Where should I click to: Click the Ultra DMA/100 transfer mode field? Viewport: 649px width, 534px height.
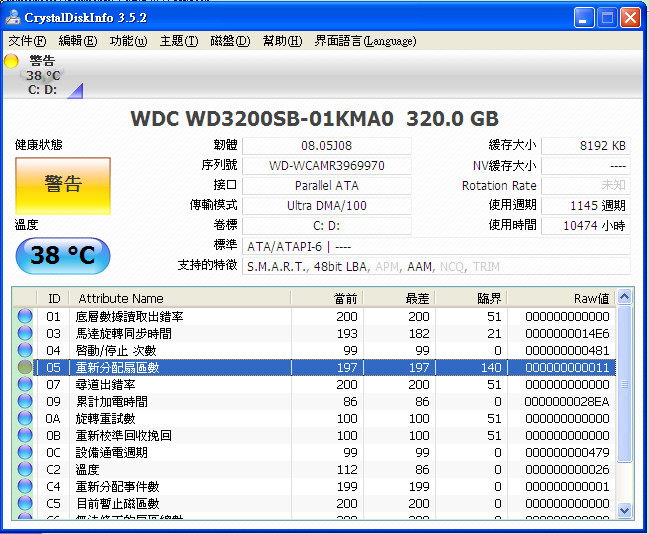point(327,206)
